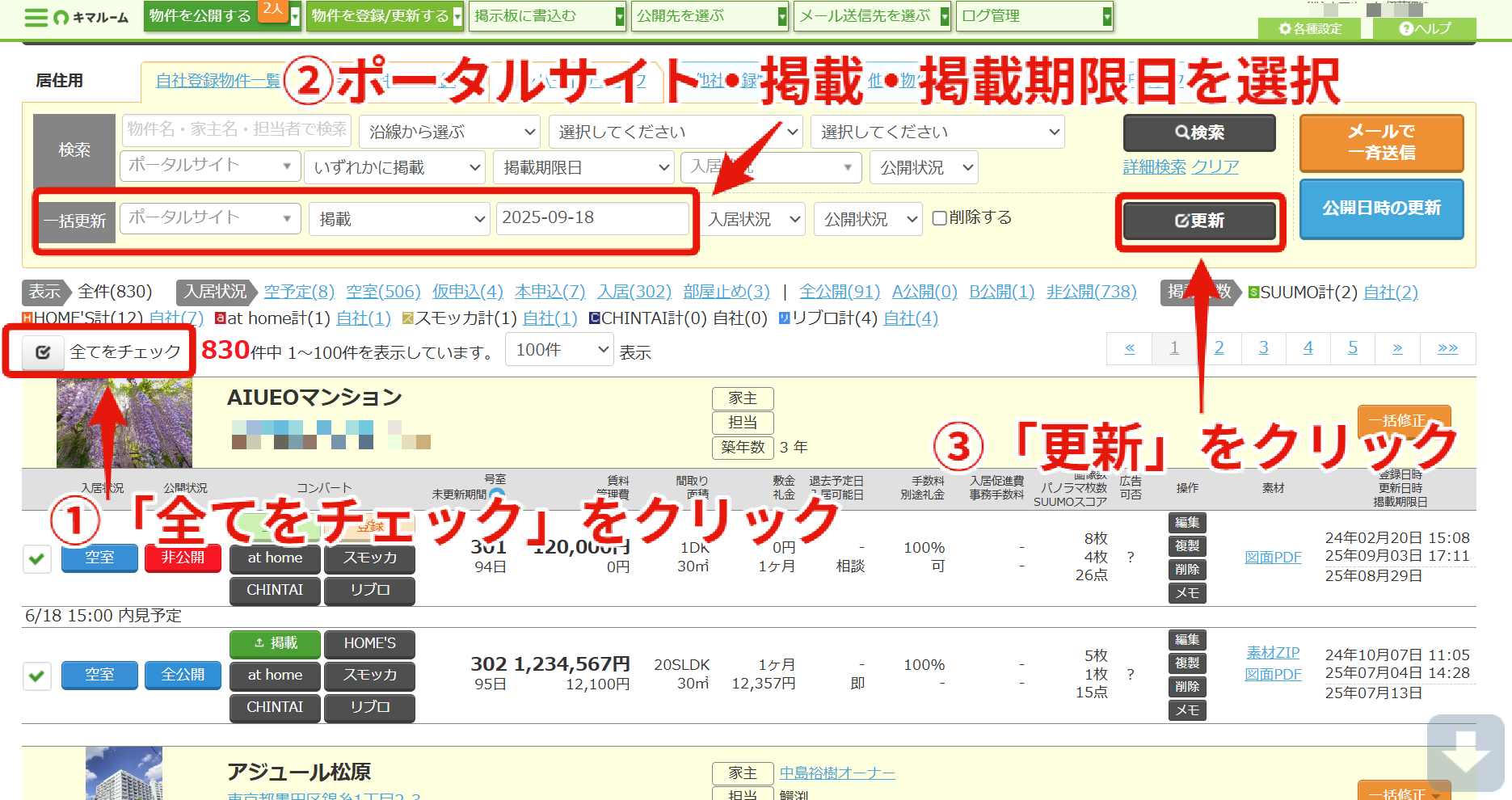Click the 検索 search button
Viewport: 1512px width, 800px height.
pyautogui.click(x=1199, y=133)
